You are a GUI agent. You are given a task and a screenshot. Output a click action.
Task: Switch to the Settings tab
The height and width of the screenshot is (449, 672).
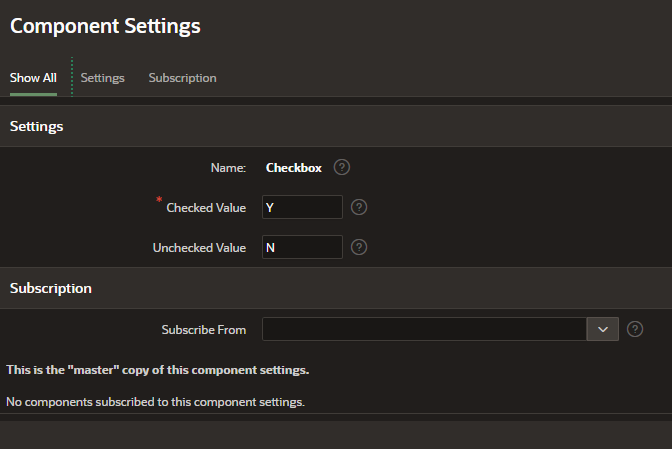[x=102, y=78]
